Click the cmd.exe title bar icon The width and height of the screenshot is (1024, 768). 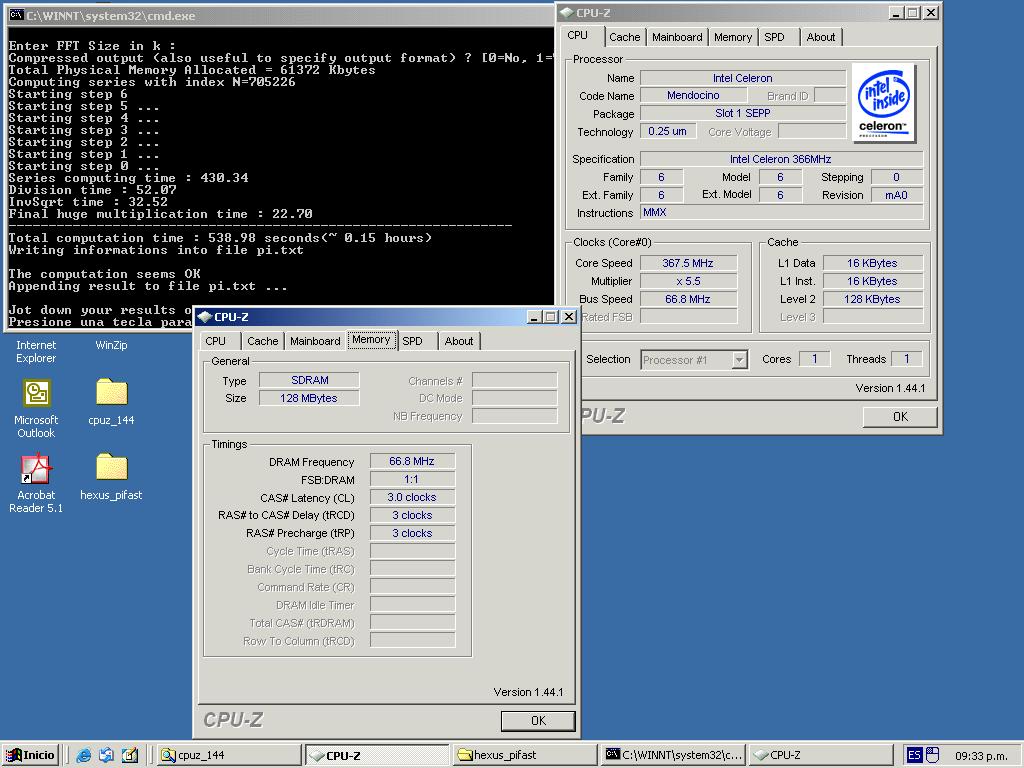click(16, 16)
